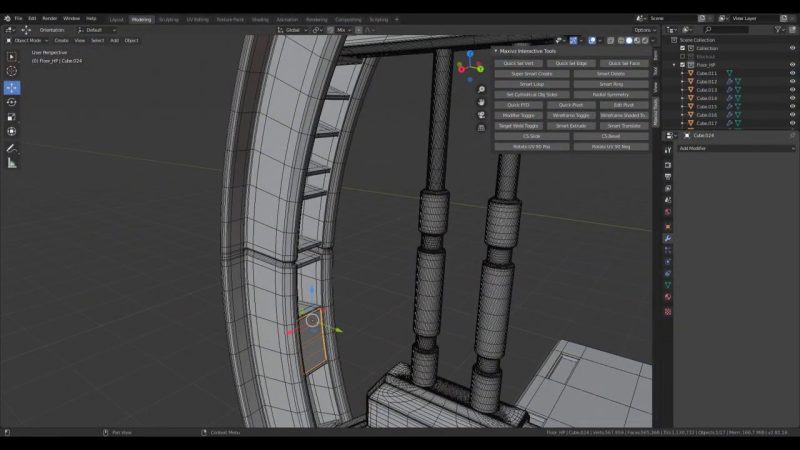
Task: Toggle the camera view icon
Action: point(481,115)
